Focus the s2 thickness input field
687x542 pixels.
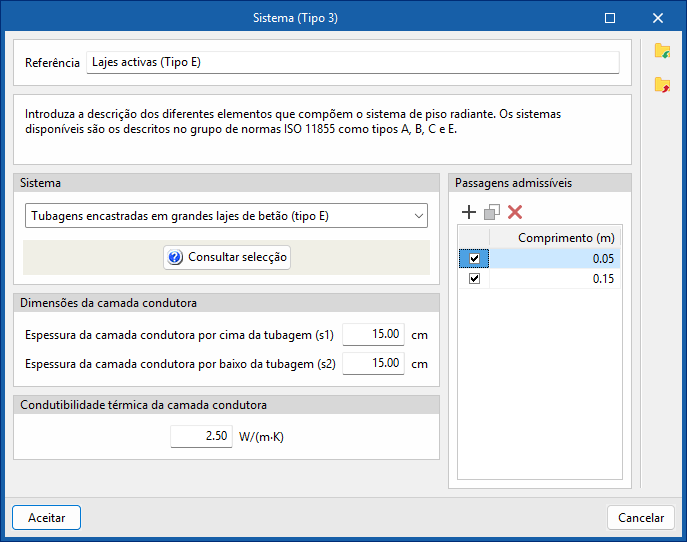(x=373, y=364)
